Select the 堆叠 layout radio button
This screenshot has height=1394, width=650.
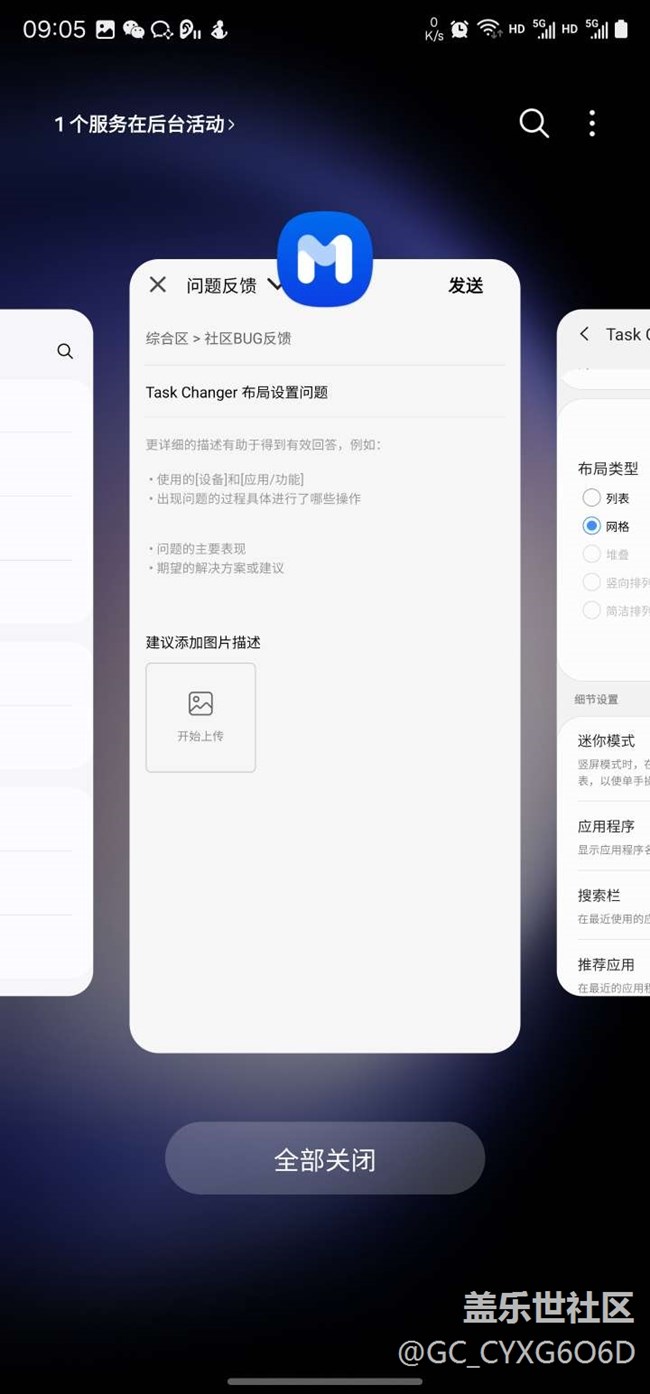click(x=592, y=554)
